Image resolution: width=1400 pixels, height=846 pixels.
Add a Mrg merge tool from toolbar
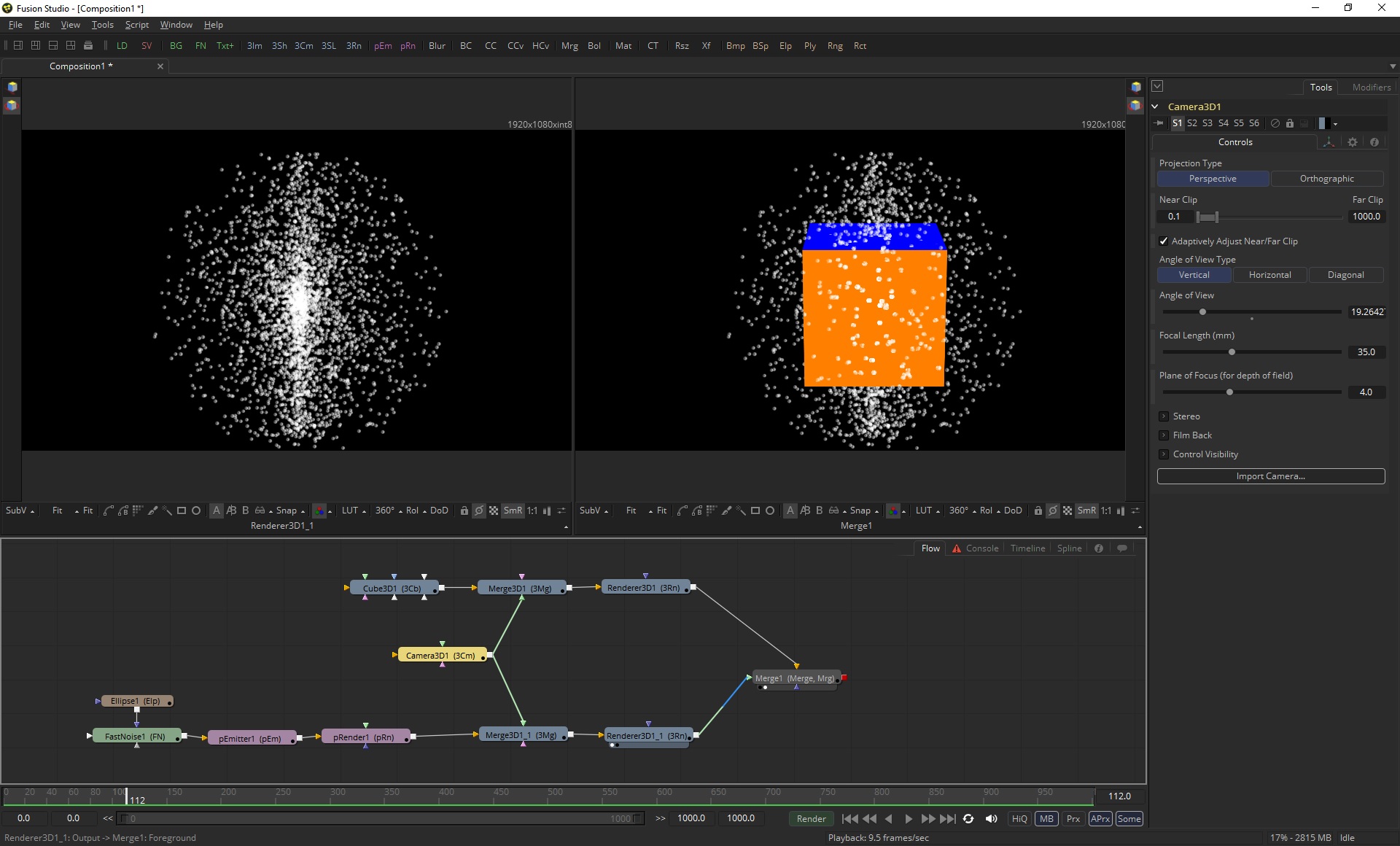[x=569, y=45]
